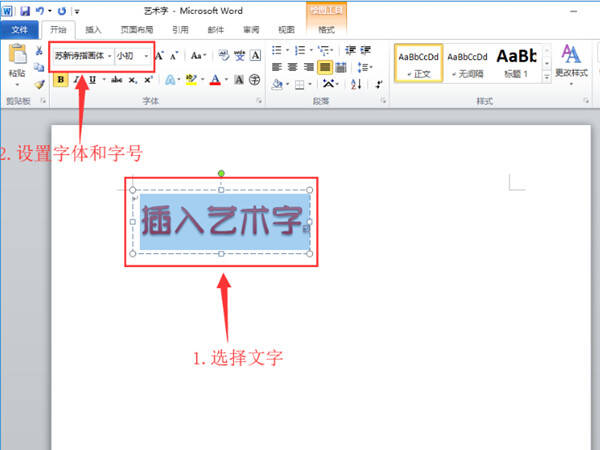600x450 pixels.
Task: Open numbering list dropdown
Action: coord(310,50)
